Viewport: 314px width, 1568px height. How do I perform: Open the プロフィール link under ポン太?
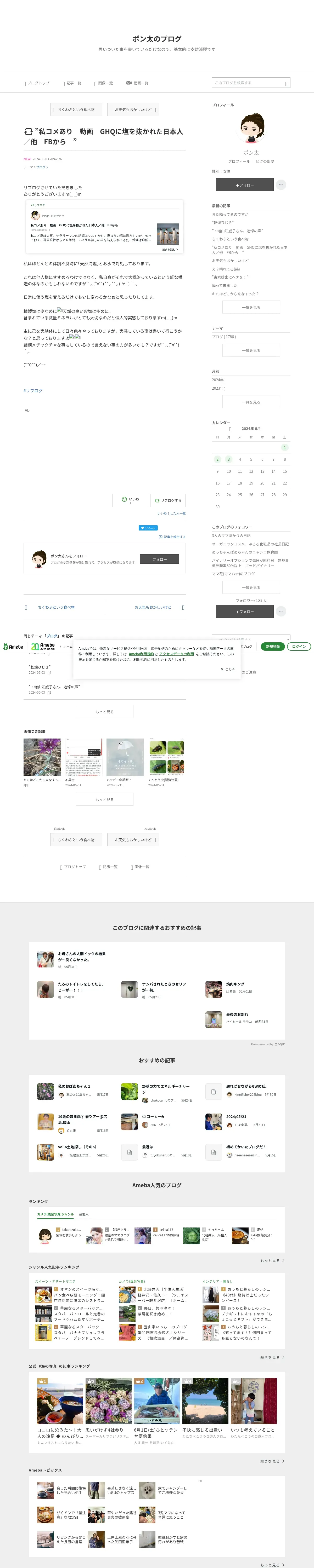[238, 161]
